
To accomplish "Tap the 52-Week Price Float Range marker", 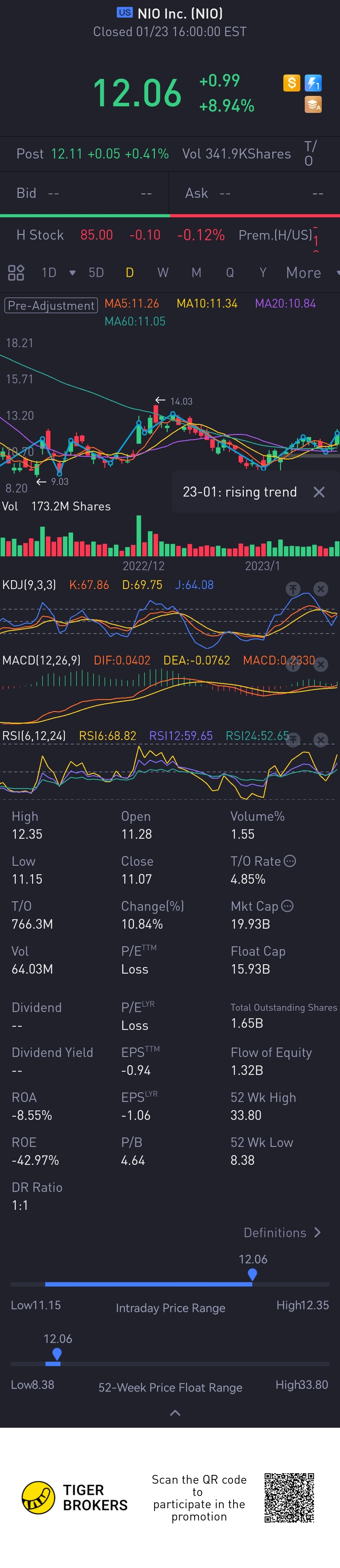I will pyautogui.click(x=57, y=1354).
